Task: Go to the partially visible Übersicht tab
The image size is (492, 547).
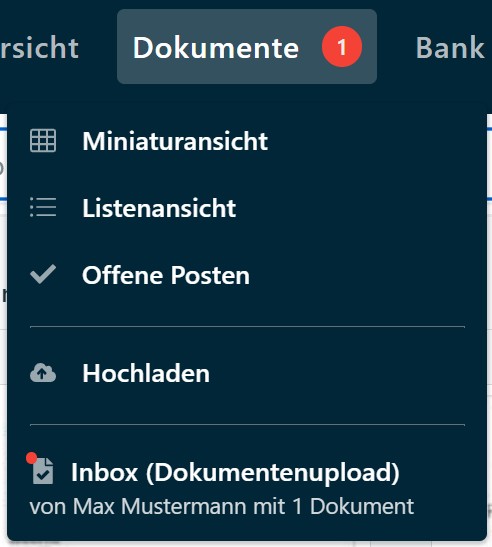Action: pos(39,47)
